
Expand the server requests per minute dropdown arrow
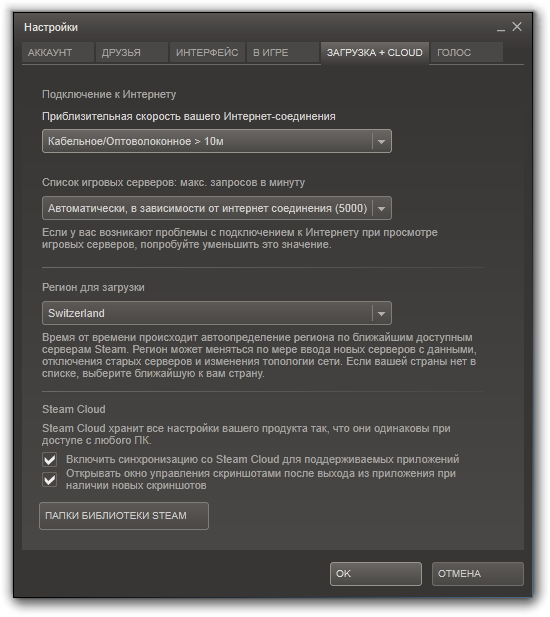click(x=381, y=208)
